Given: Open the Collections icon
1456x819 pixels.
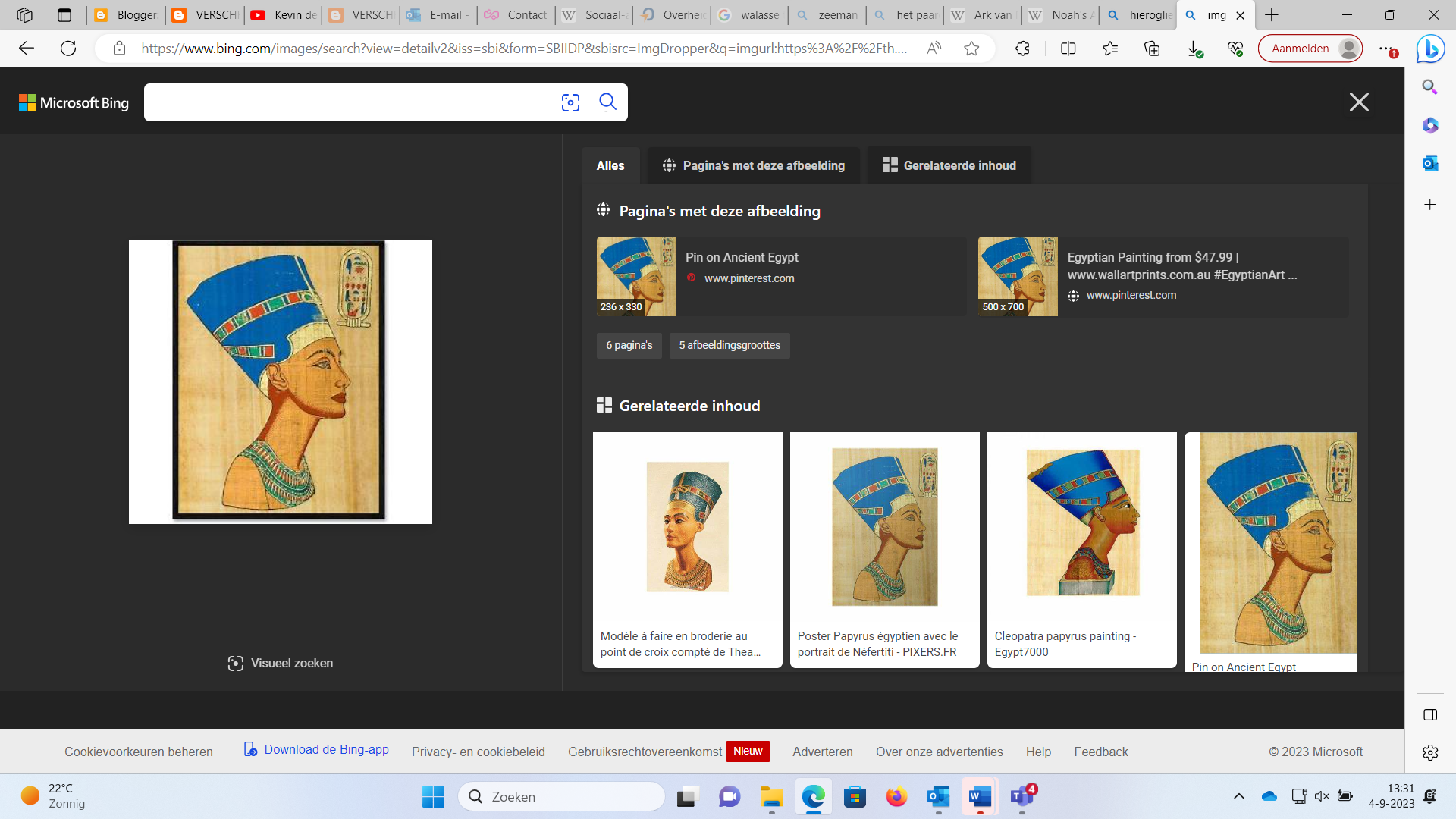Looking at the screenshot, I should (x=1152, y=49).
